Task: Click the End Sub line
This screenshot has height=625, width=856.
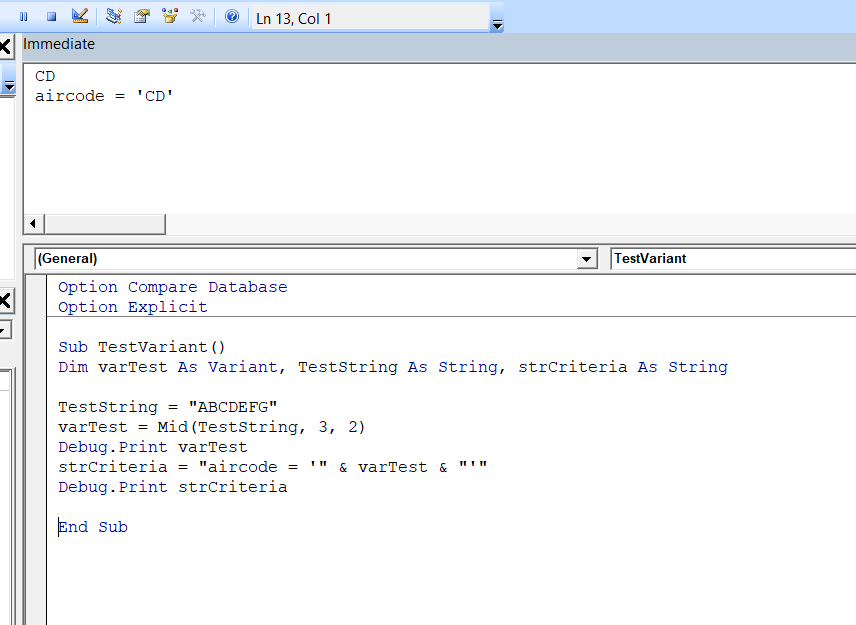Action: click(93, 527)
